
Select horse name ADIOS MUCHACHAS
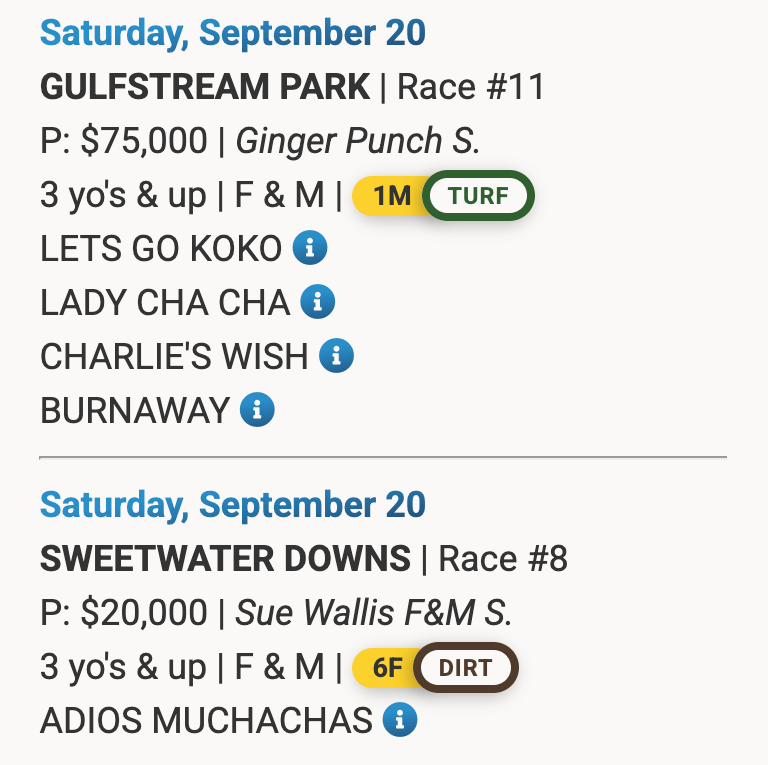tap(206, 720)
